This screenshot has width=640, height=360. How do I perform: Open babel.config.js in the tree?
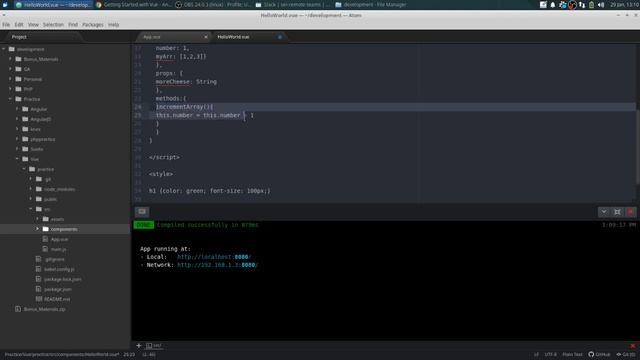(59, 269)
